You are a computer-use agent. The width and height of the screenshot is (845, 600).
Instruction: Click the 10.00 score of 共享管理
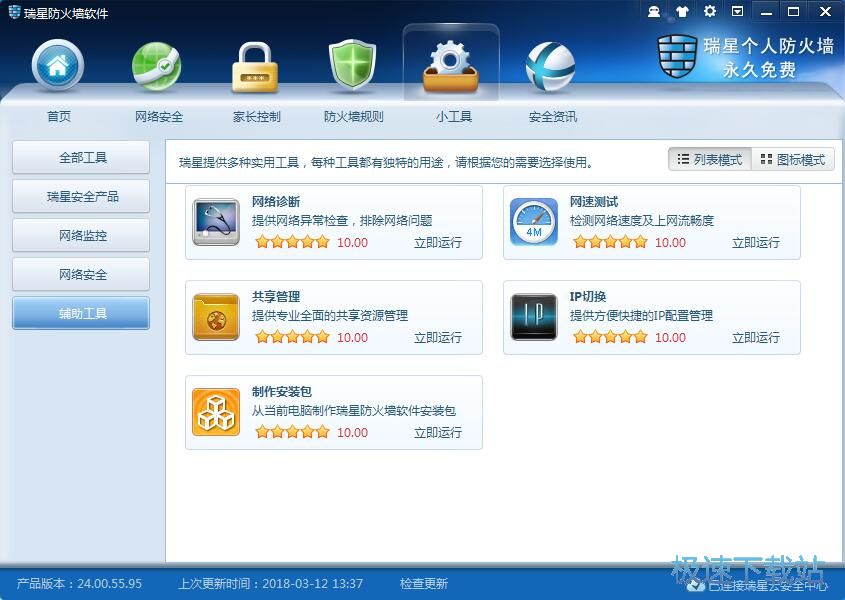click(352, 337)
